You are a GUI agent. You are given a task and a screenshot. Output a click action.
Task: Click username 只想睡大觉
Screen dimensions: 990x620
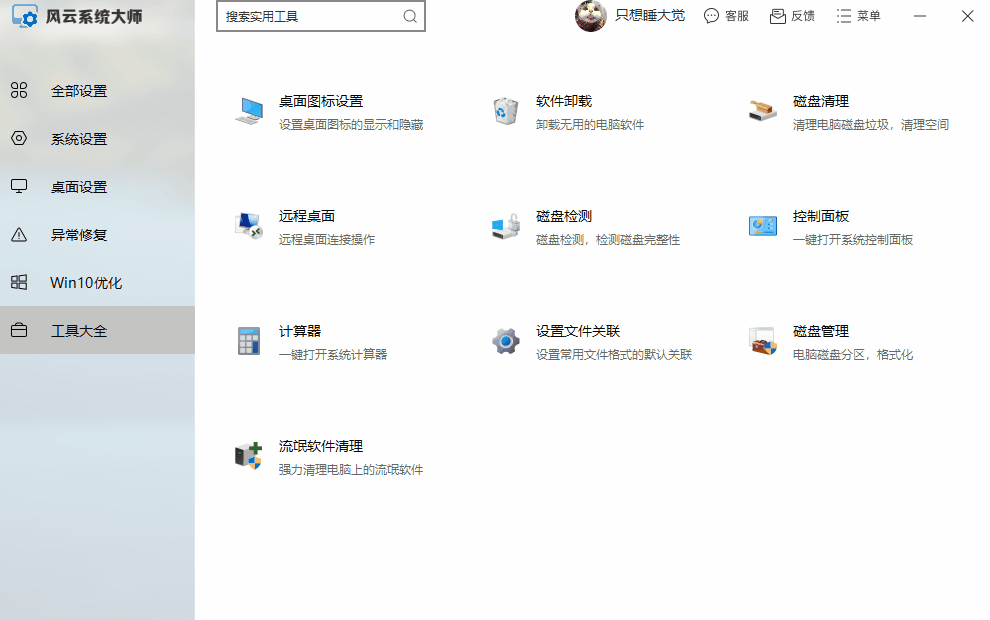[x=650, y=16]
